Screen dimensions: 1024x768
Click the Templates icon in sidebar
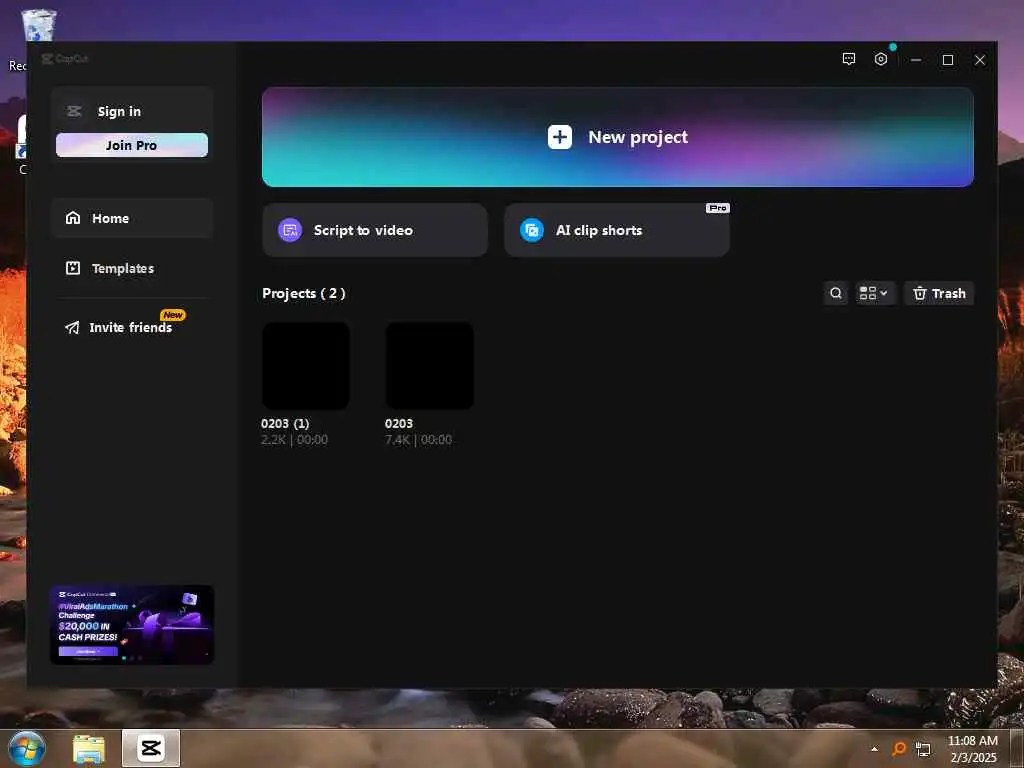click(x=73, y=268)
